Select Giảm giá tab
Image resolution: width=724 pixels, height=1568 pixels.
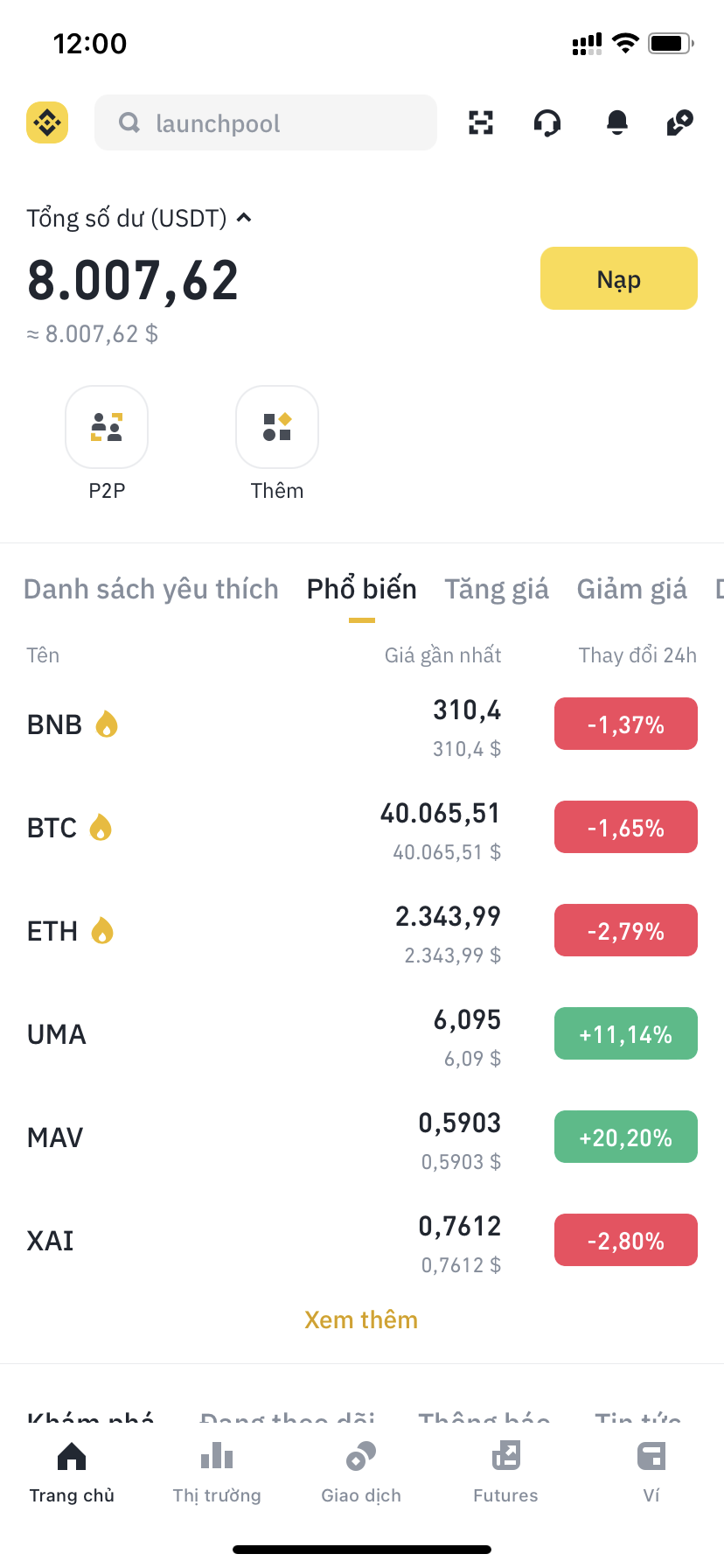click(x=631, y=589)
